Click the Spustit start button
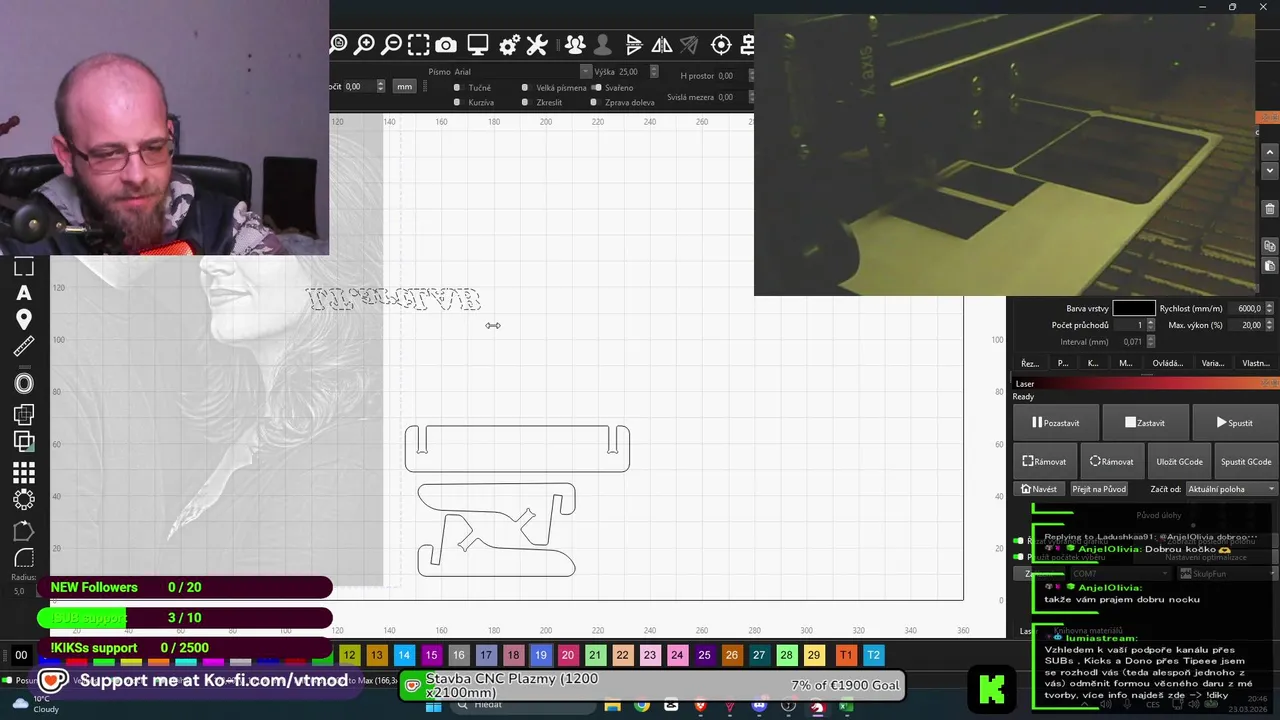 point(1234,423)
